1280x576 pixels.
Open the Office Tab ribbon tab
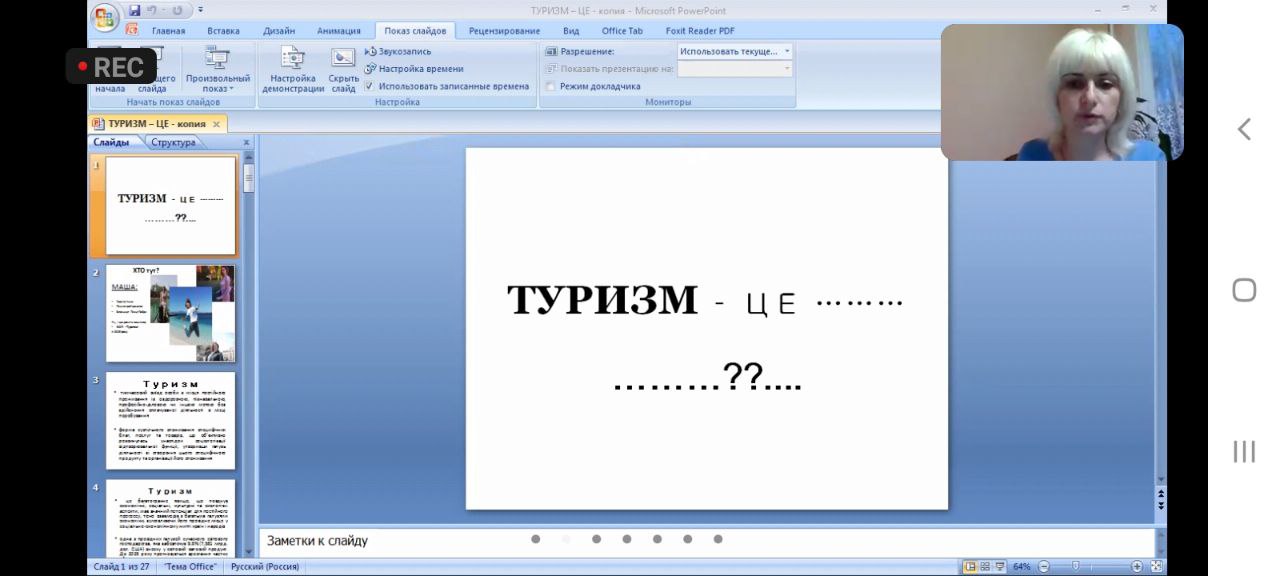pos(622,31)
